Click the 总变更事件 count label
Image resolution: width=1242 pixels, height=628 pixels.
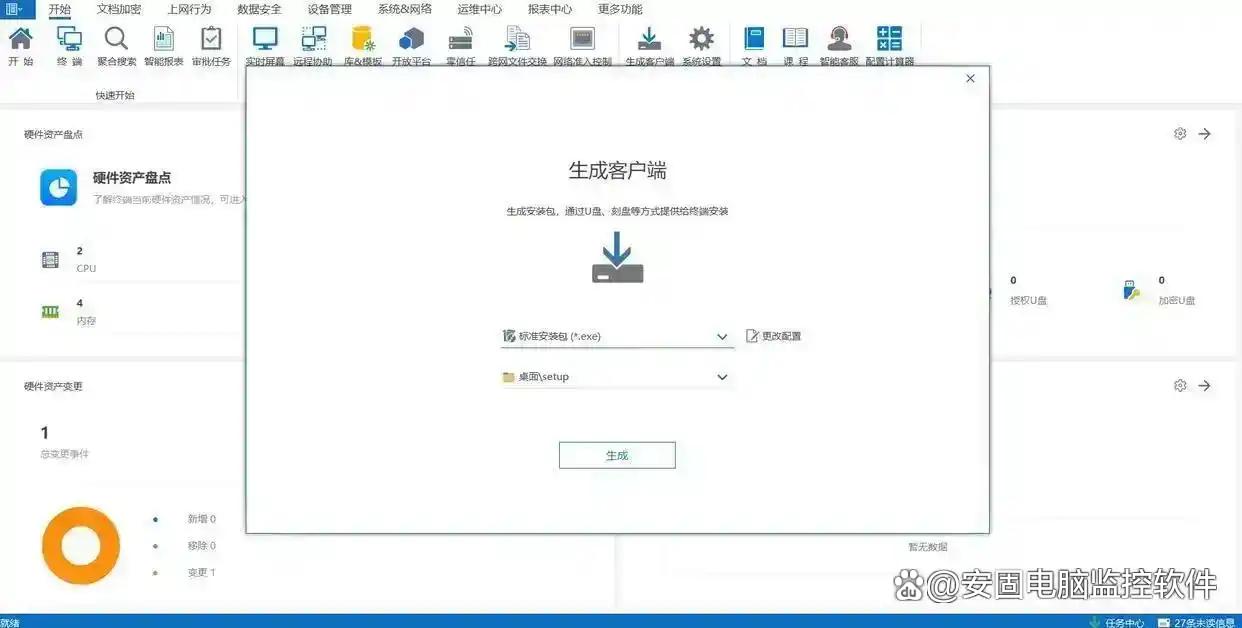pyautogui.click(x=64, y=454)
